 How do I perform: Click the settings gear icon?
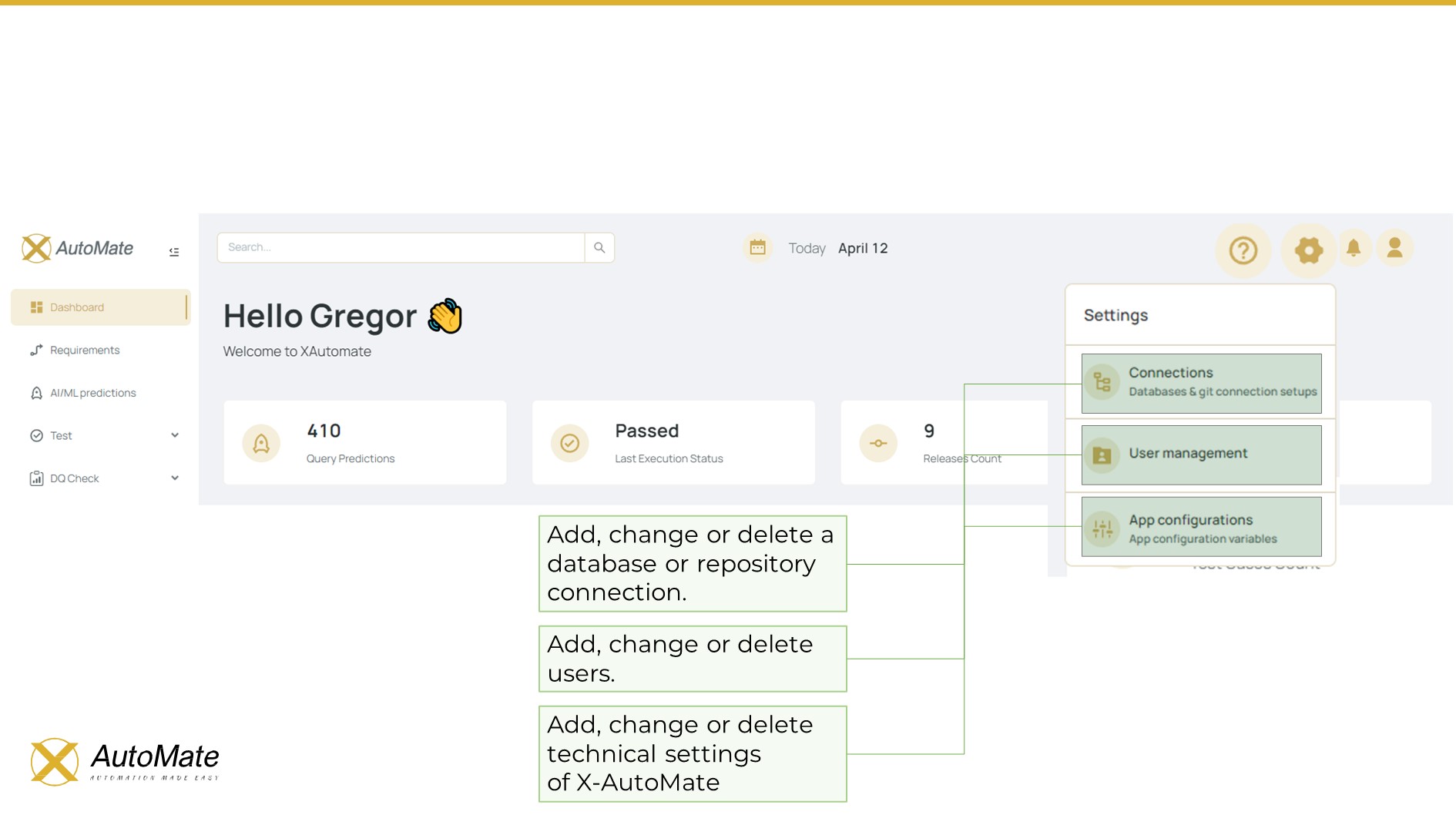coord(1308,250)
